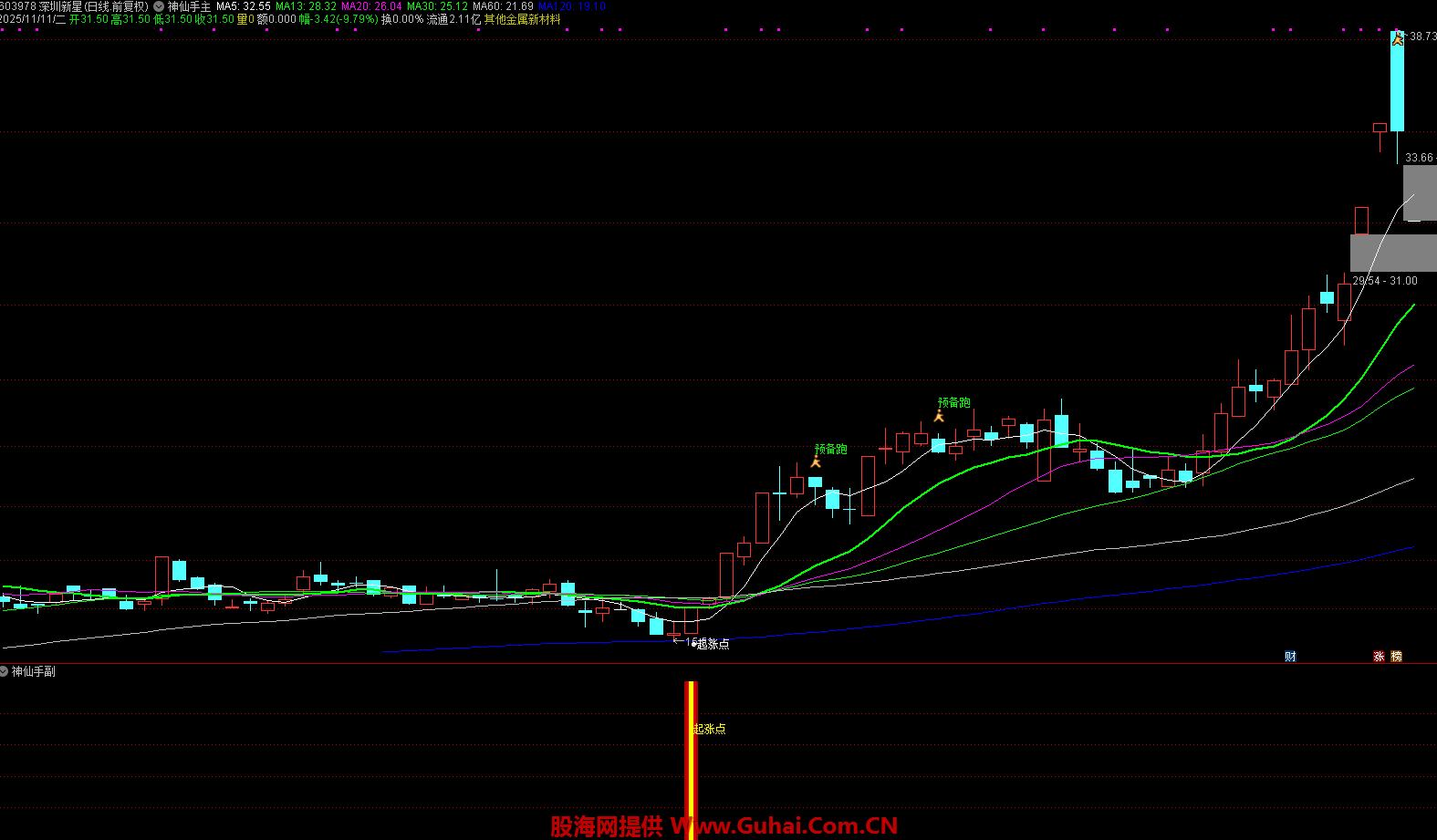
Task: Open the main chart indicator dropdown arrow
Action: click(x=159, y=6)
